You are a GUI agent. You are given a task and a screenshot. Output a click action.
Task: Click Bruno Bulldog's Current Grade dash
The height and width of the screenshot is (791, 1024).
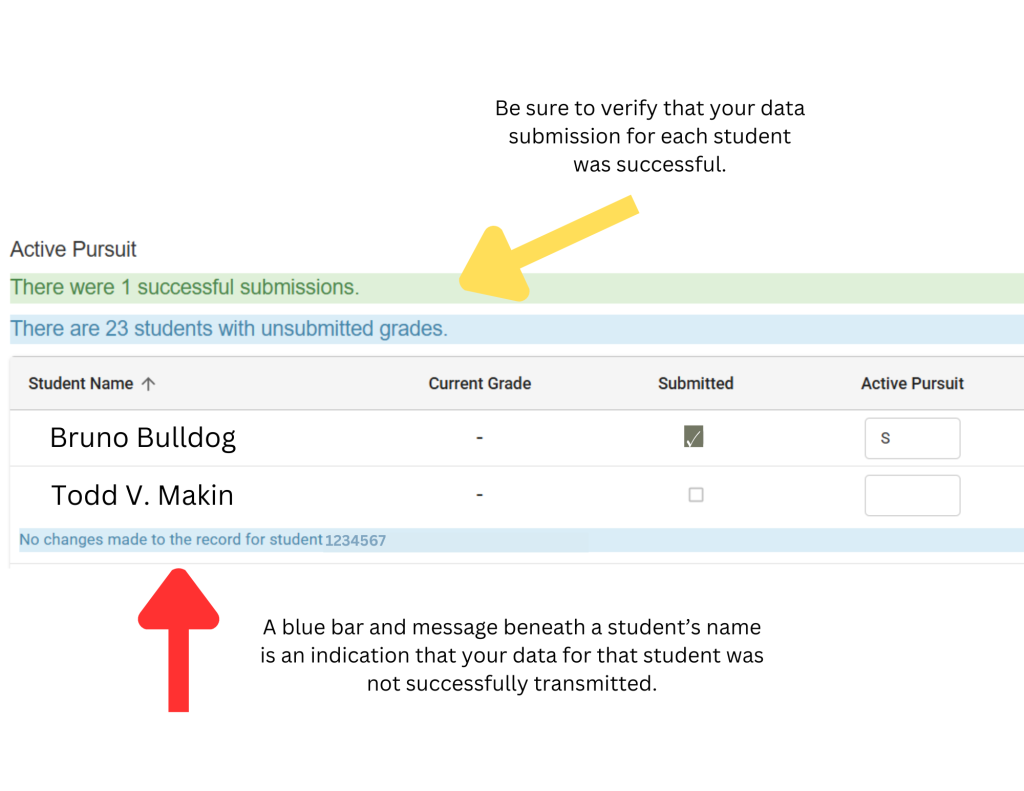[480, 438]
